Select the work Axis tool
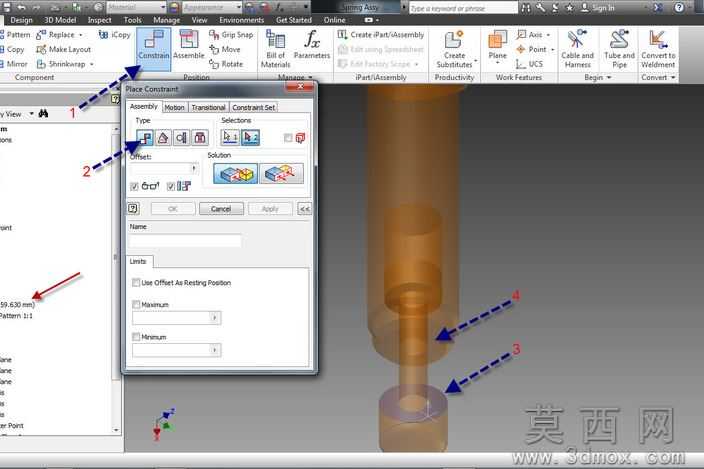 pos(533,35)
